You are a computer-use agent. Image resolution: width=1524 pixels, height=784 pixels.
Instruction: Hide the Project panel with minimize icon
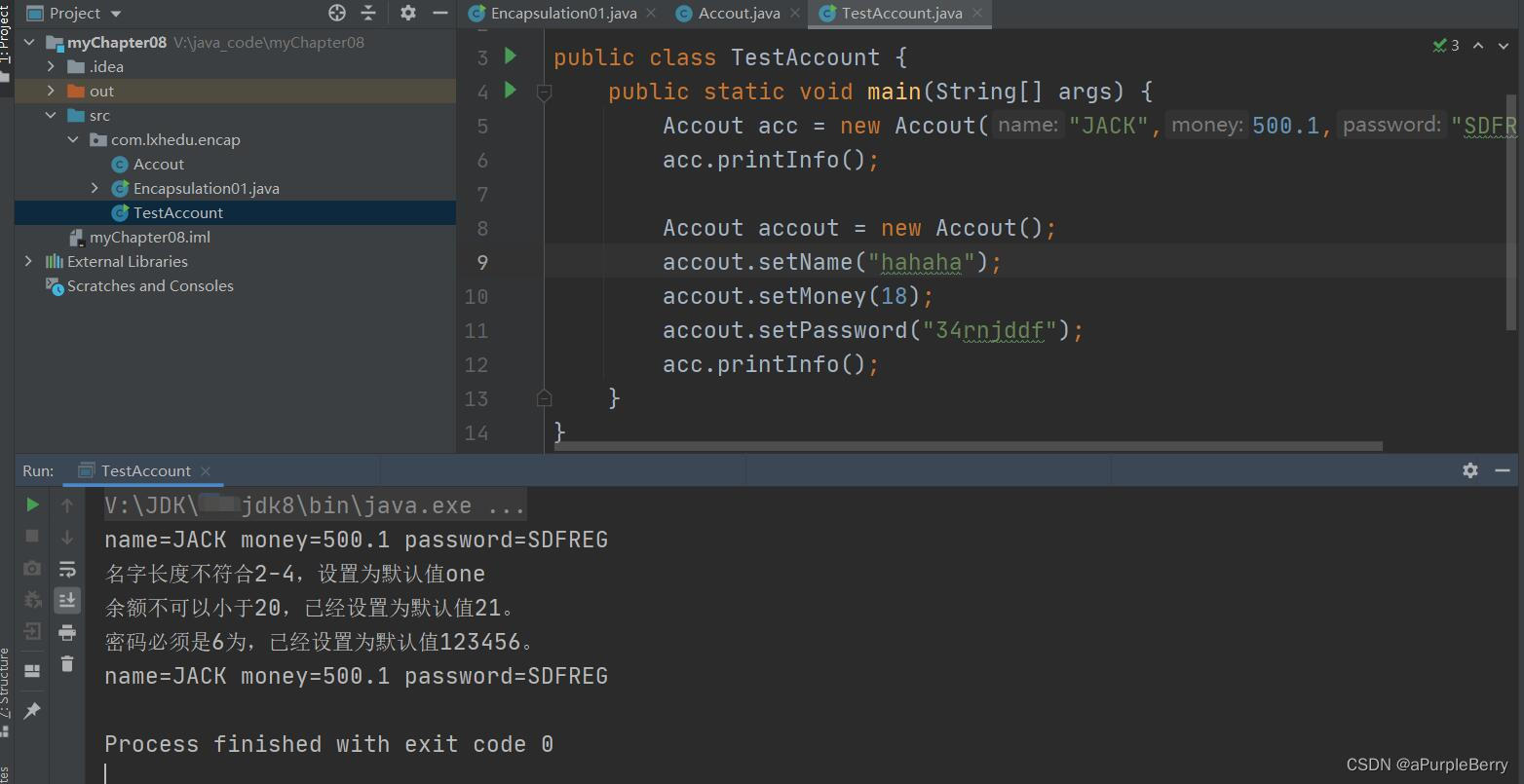(x=439, y=13)
